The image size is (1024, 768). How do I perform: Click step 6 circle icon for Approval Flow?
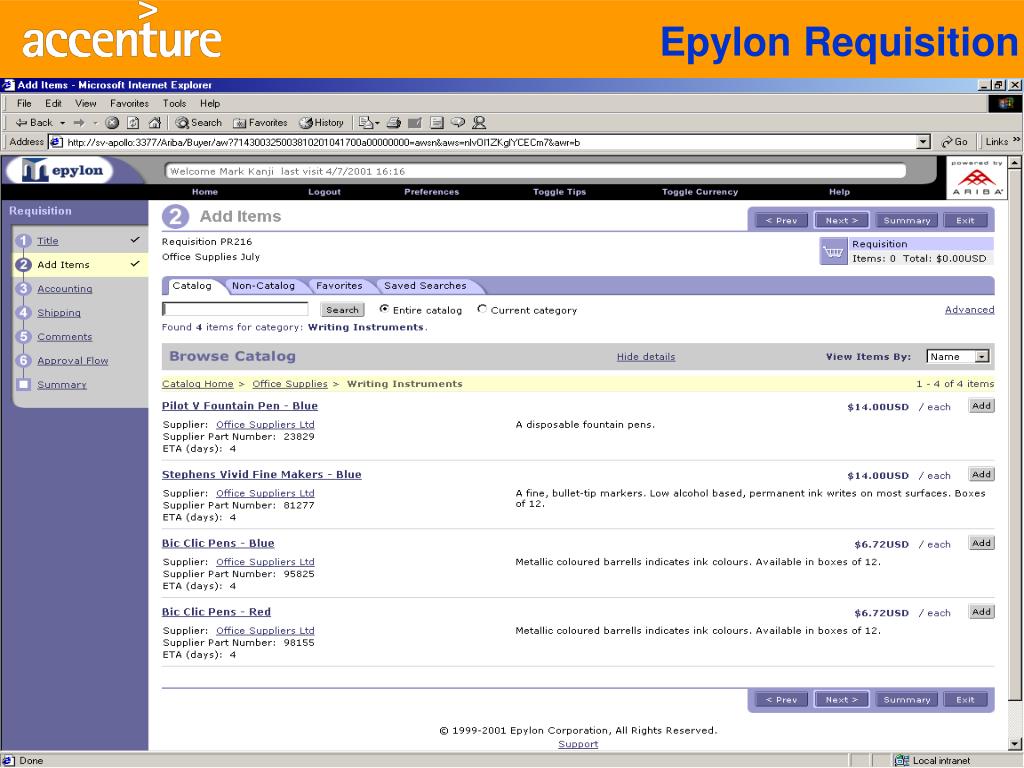coord(24,360)
